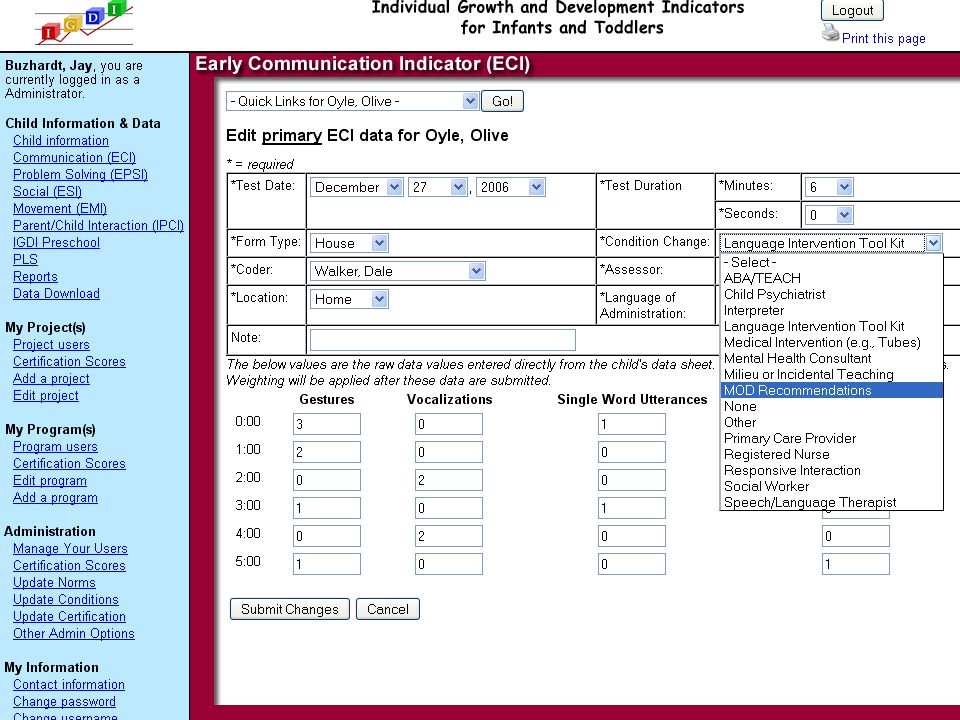Click the Logout button

(x=852, y=10)
